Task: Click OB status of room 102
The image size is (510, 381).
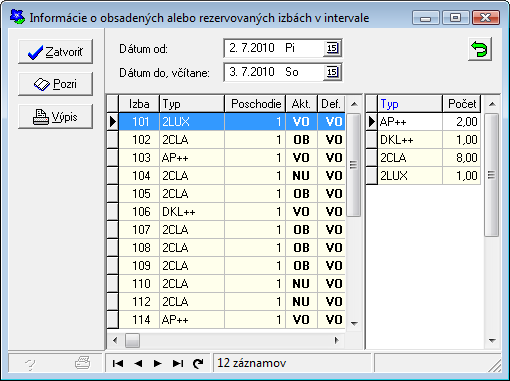Action: pyautogui.click(x=301, y=140)
